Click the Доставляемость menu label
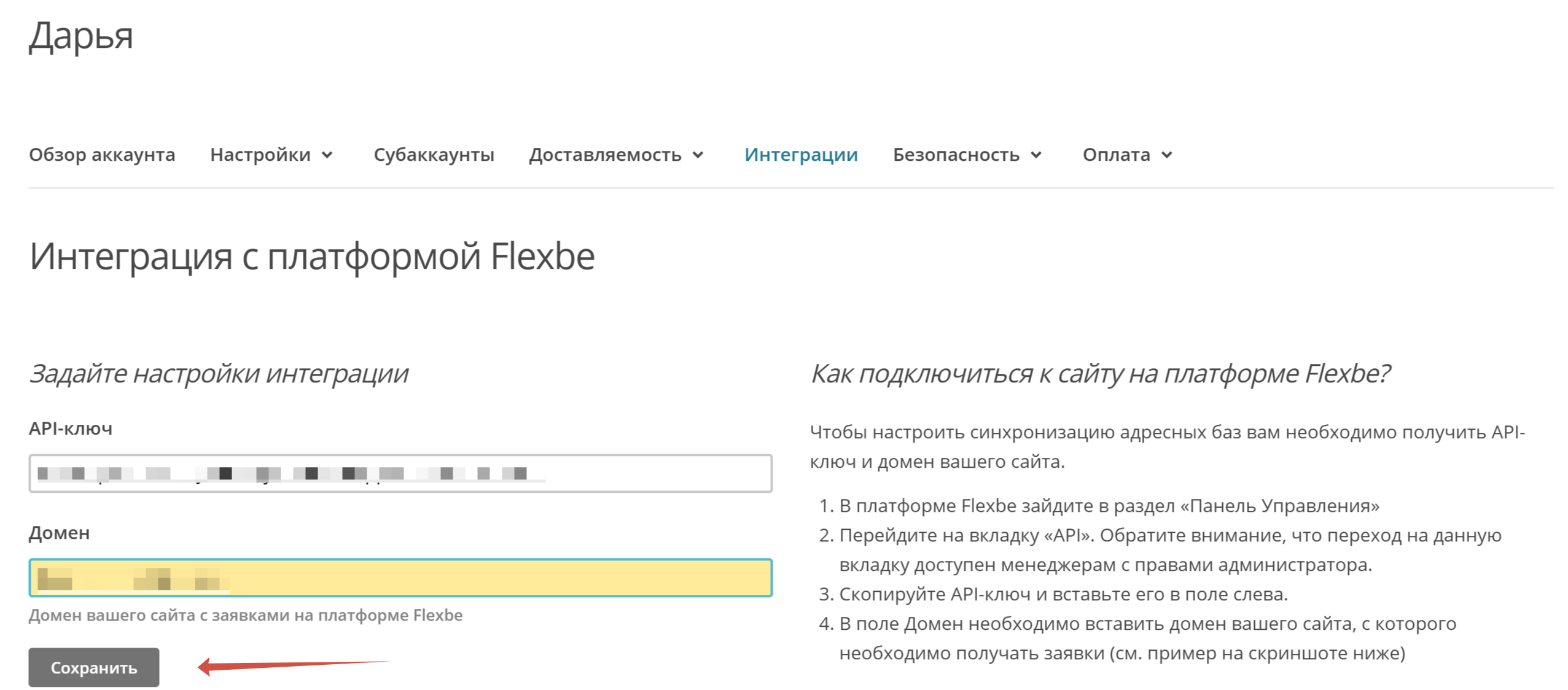 coord(605,155)
